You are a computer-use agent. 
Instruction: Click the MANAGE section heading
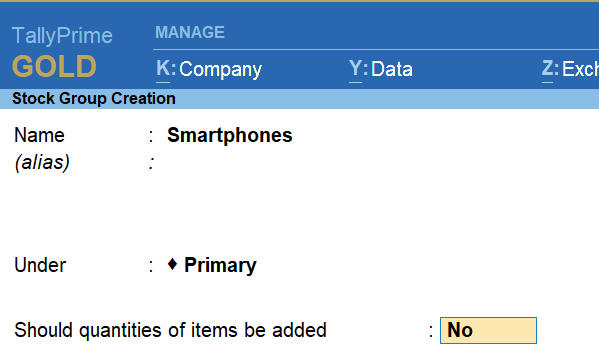coord(190,32)
